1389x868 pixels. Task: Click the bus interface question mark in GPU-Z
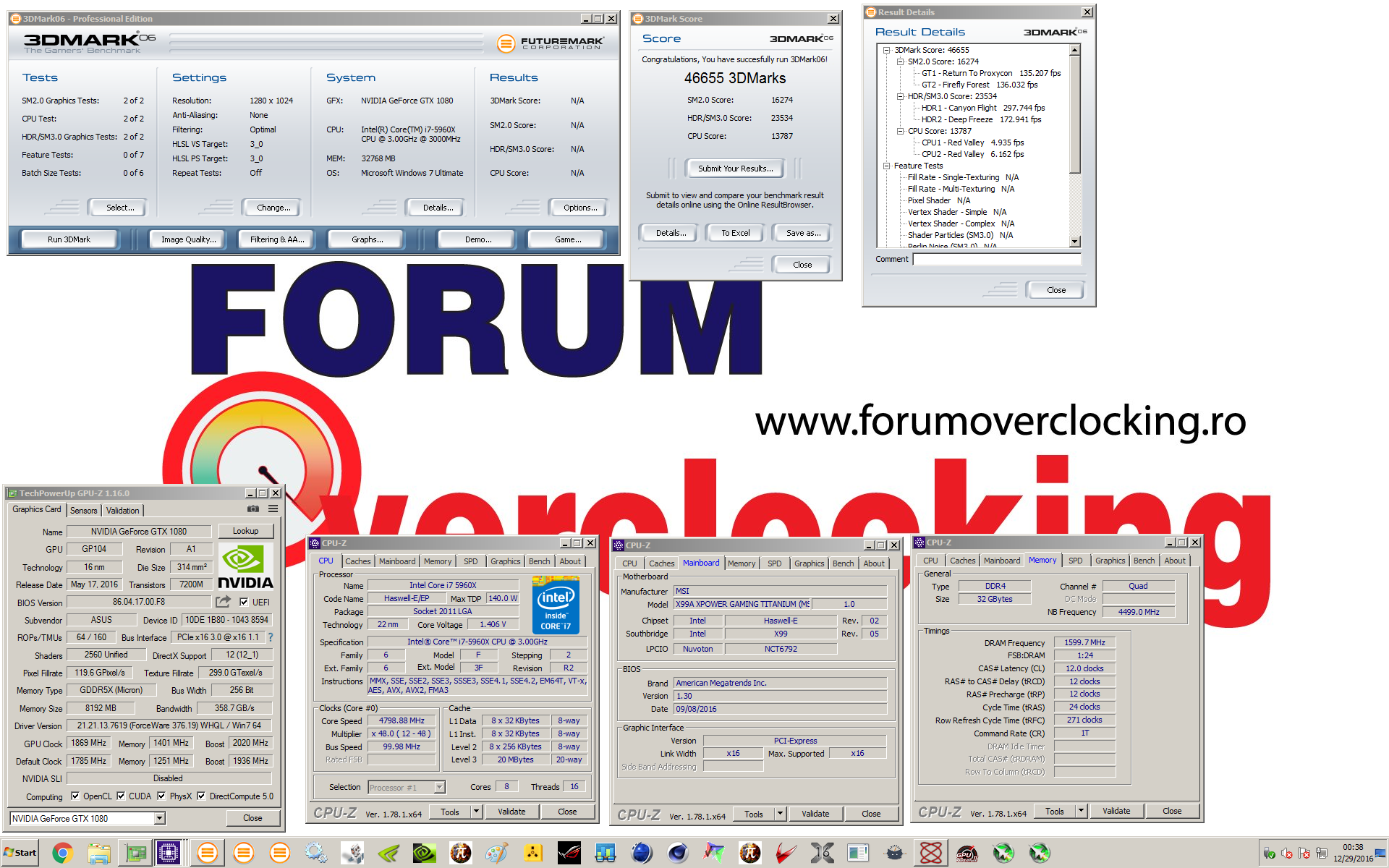271,637
